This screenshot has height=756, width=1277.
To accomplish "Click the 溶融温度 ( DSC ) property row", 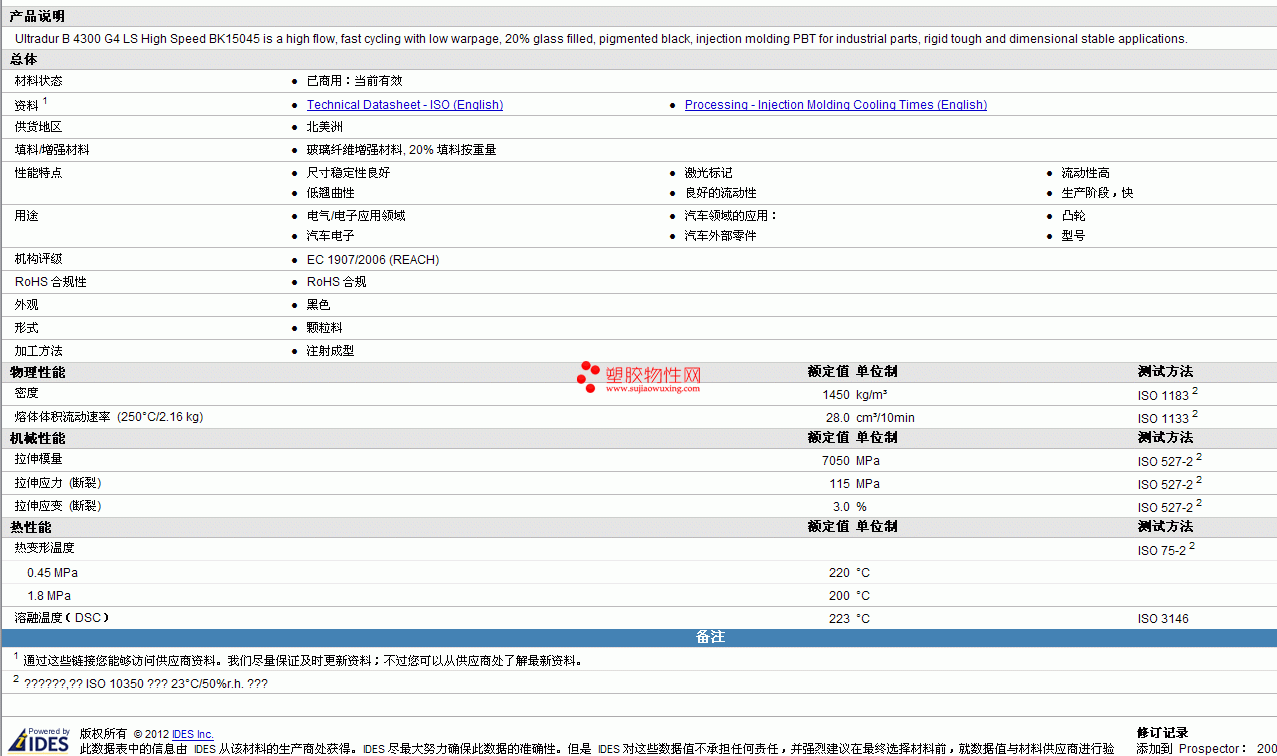I will point(638,618).
